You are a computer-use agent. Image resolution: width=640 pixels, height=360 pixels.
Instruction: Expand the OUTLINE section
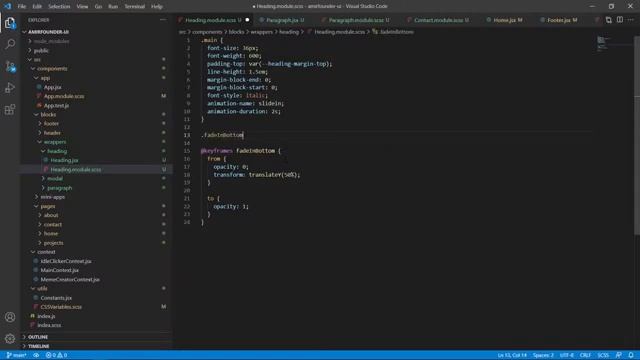(x=38, y=337)
